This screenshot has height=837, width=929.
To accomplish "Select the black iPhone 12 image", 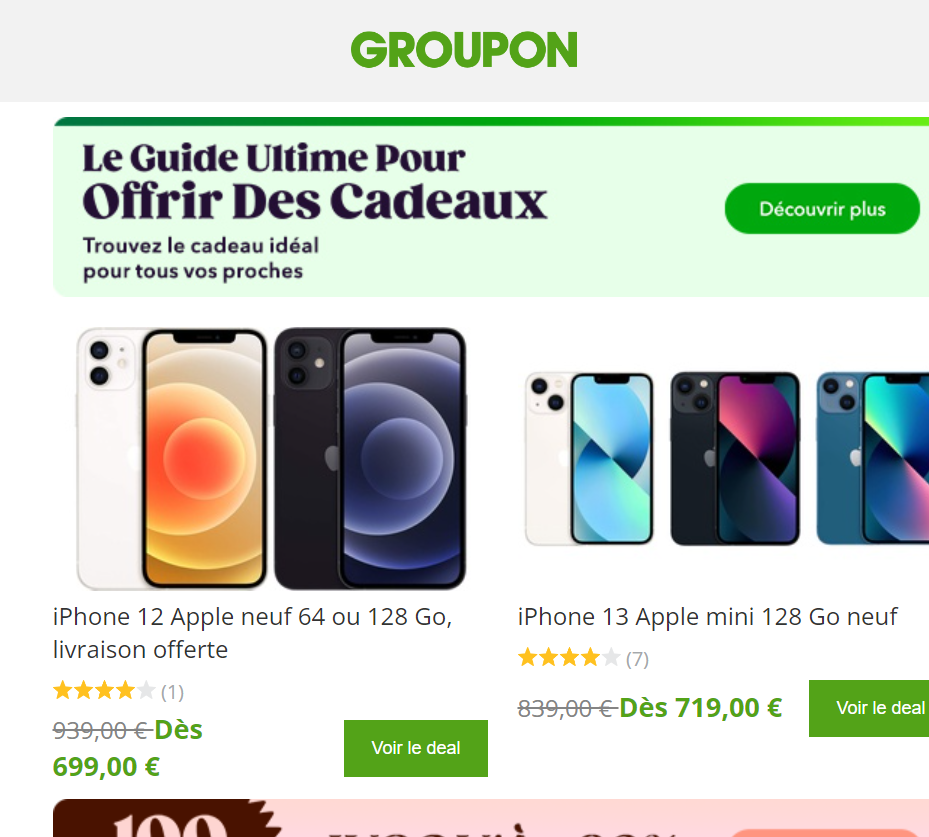I will tap(370, 458).
